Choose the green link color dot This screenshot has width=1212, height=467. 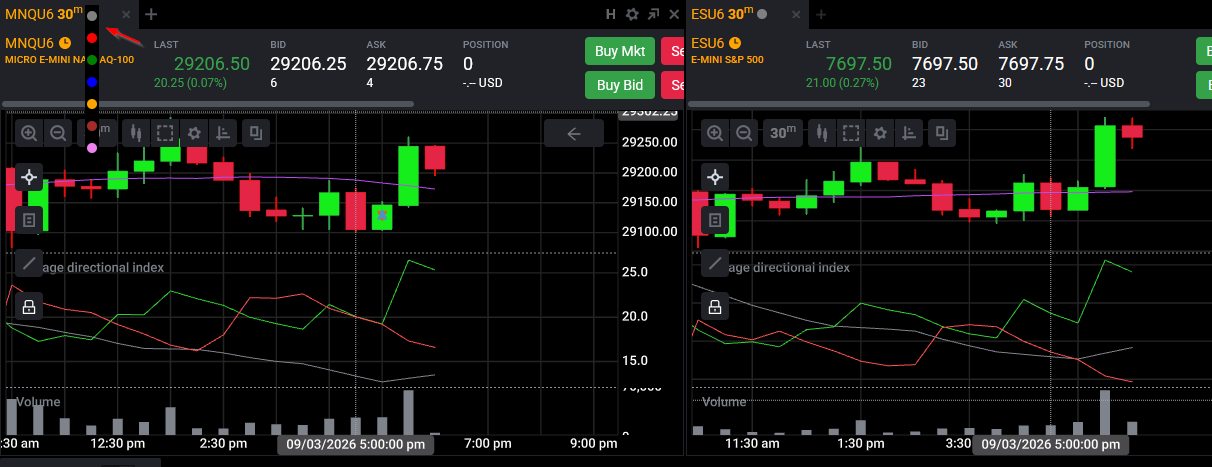coord(92,60)
